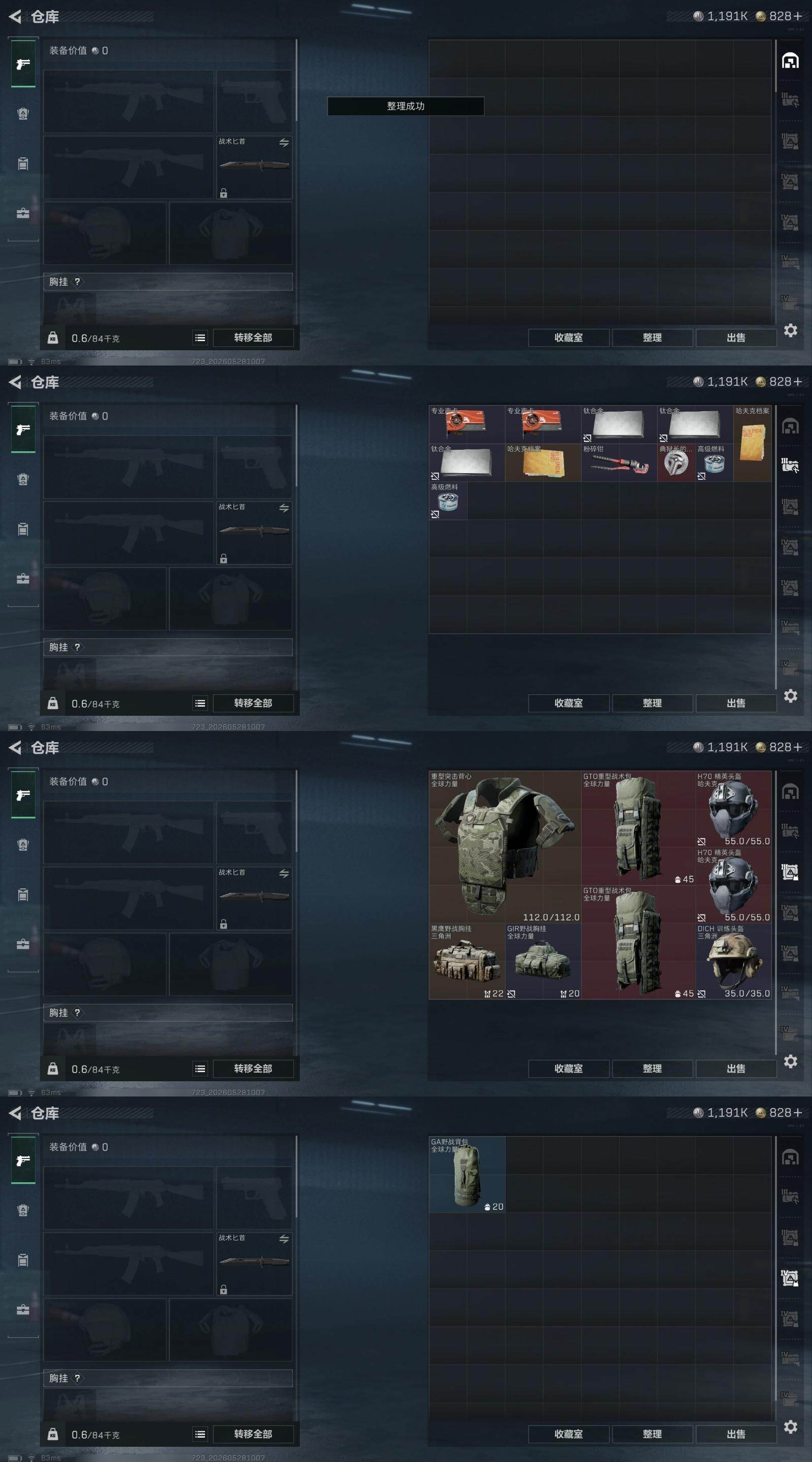Open the settings gear on the 整理成功 screen
This screenshot has height=1462, width=812.
[791, 330]
